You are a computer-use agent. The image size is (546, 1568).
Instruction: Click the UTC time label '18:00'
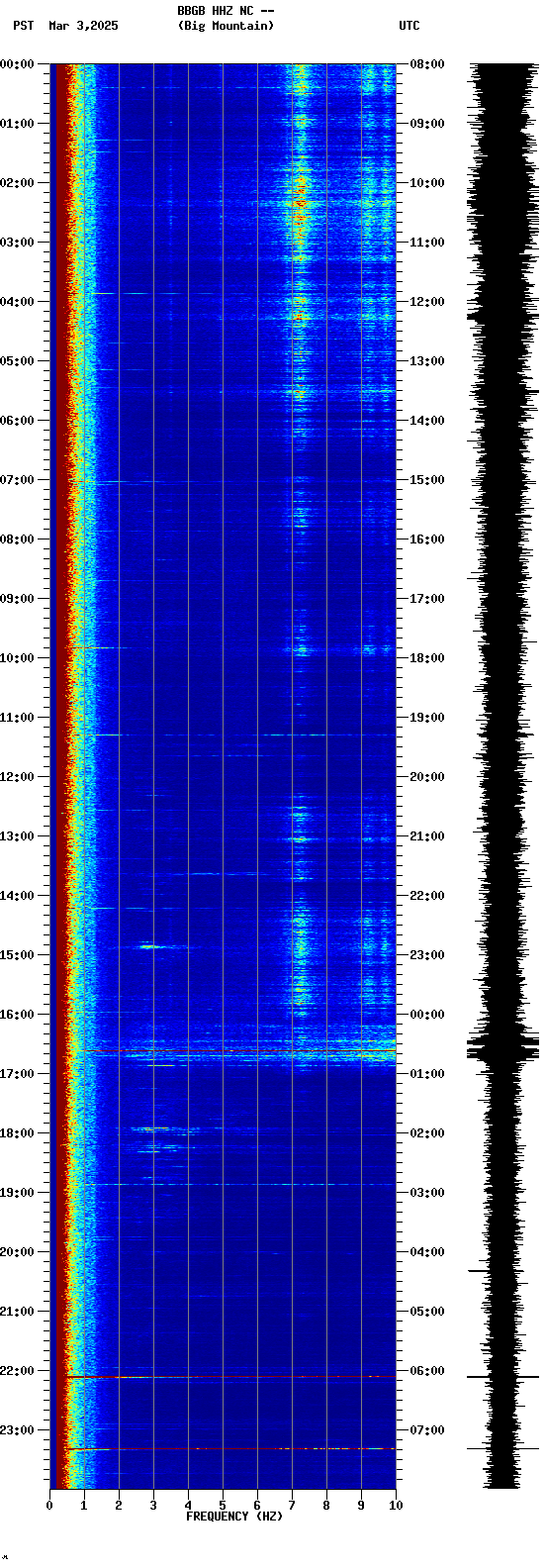click(x=426, y=658)
